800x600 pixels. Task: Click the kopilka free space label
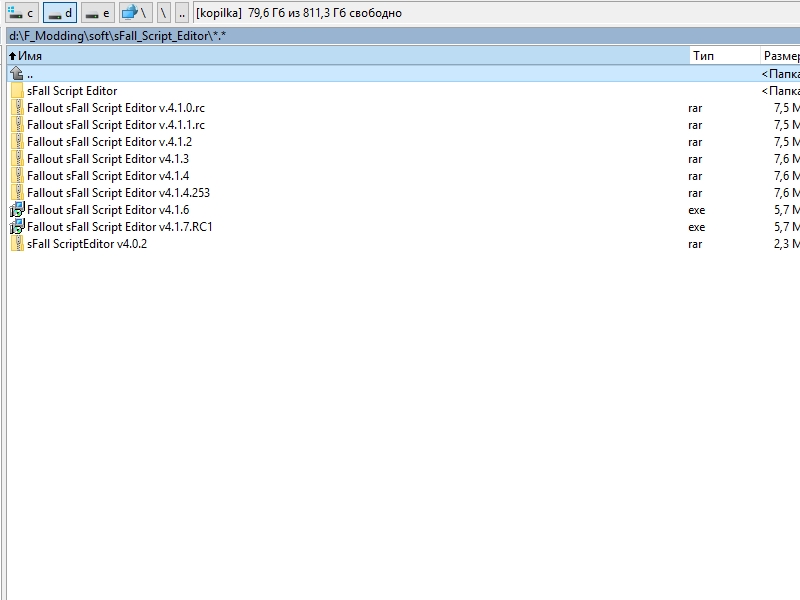[299, 13]
